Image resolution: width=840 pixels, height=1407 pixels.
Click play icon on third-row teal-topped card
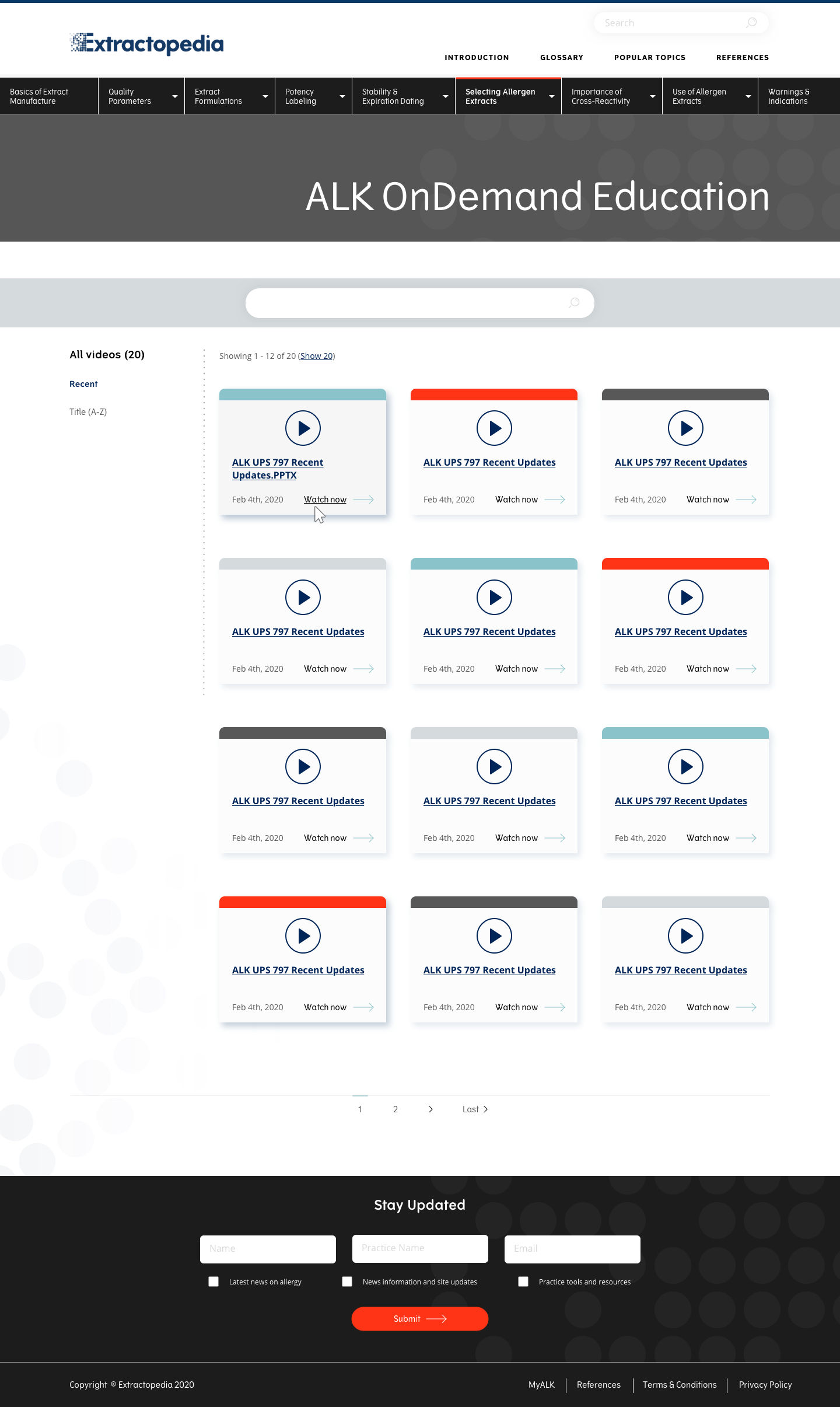click(685, 766)
